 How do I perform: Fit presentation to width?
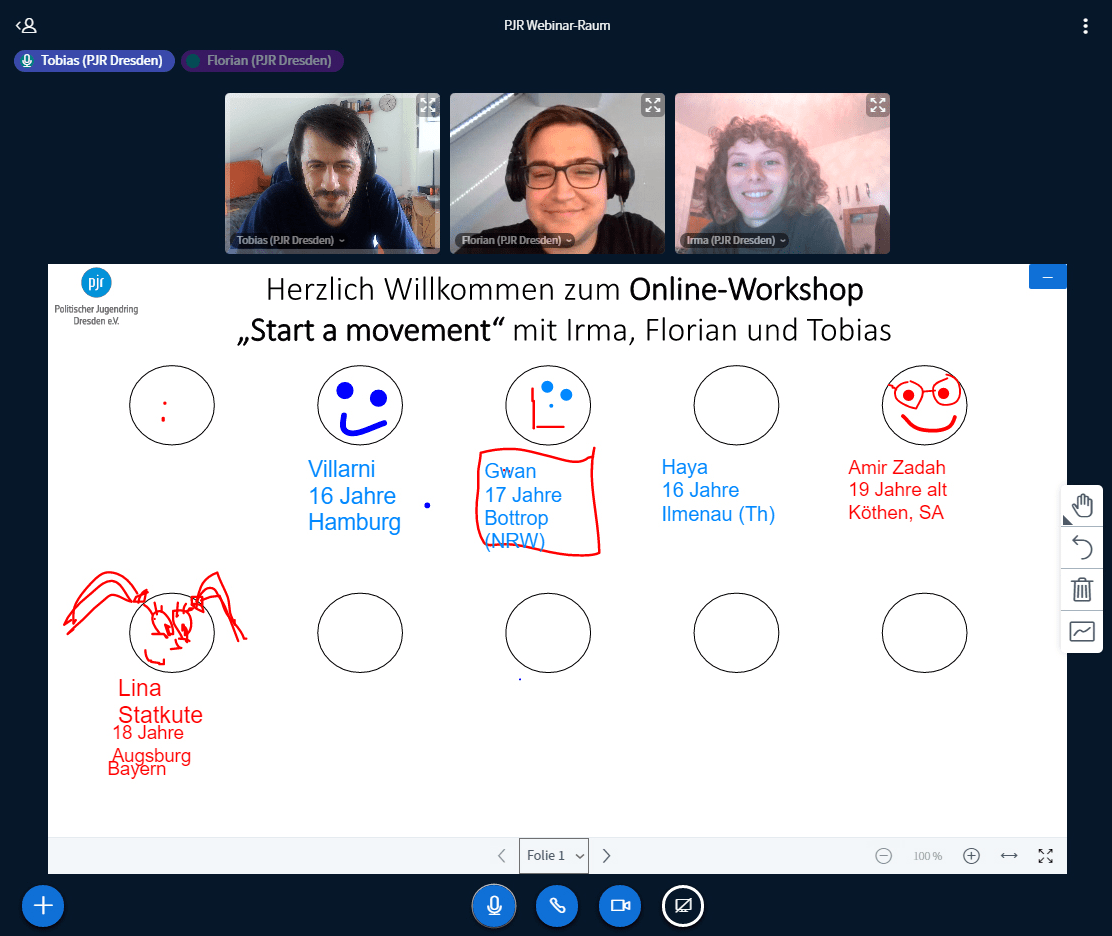[x=1009, y=856]
